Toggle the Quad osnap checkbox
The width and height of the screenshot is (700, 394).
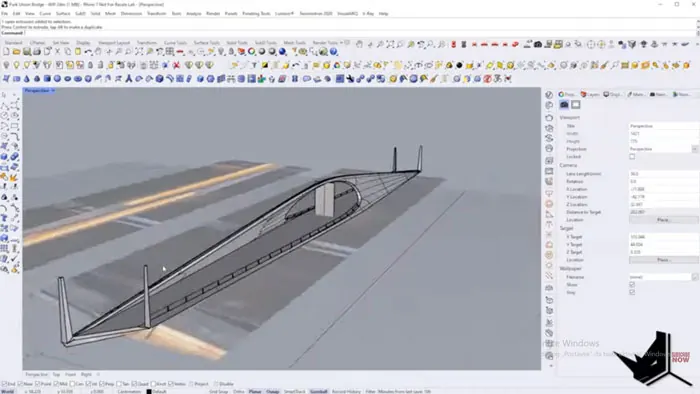pos(134,384)
